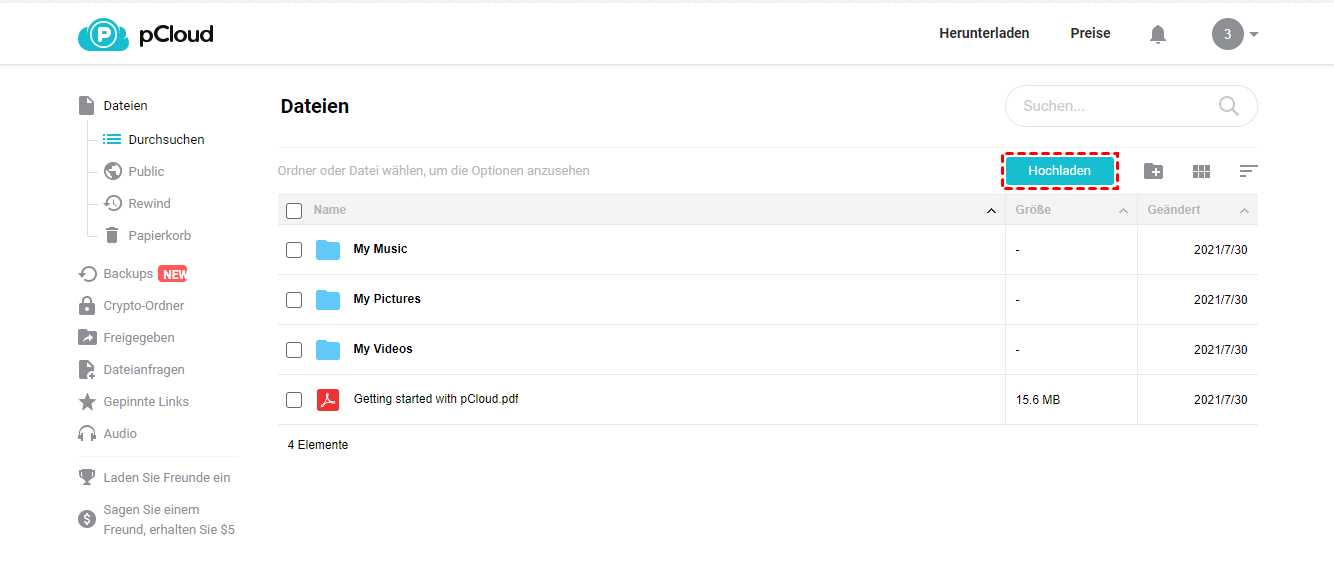Open the Public sidebar item
Viewport: 1334px width, 576px height.
coord(146,172)
